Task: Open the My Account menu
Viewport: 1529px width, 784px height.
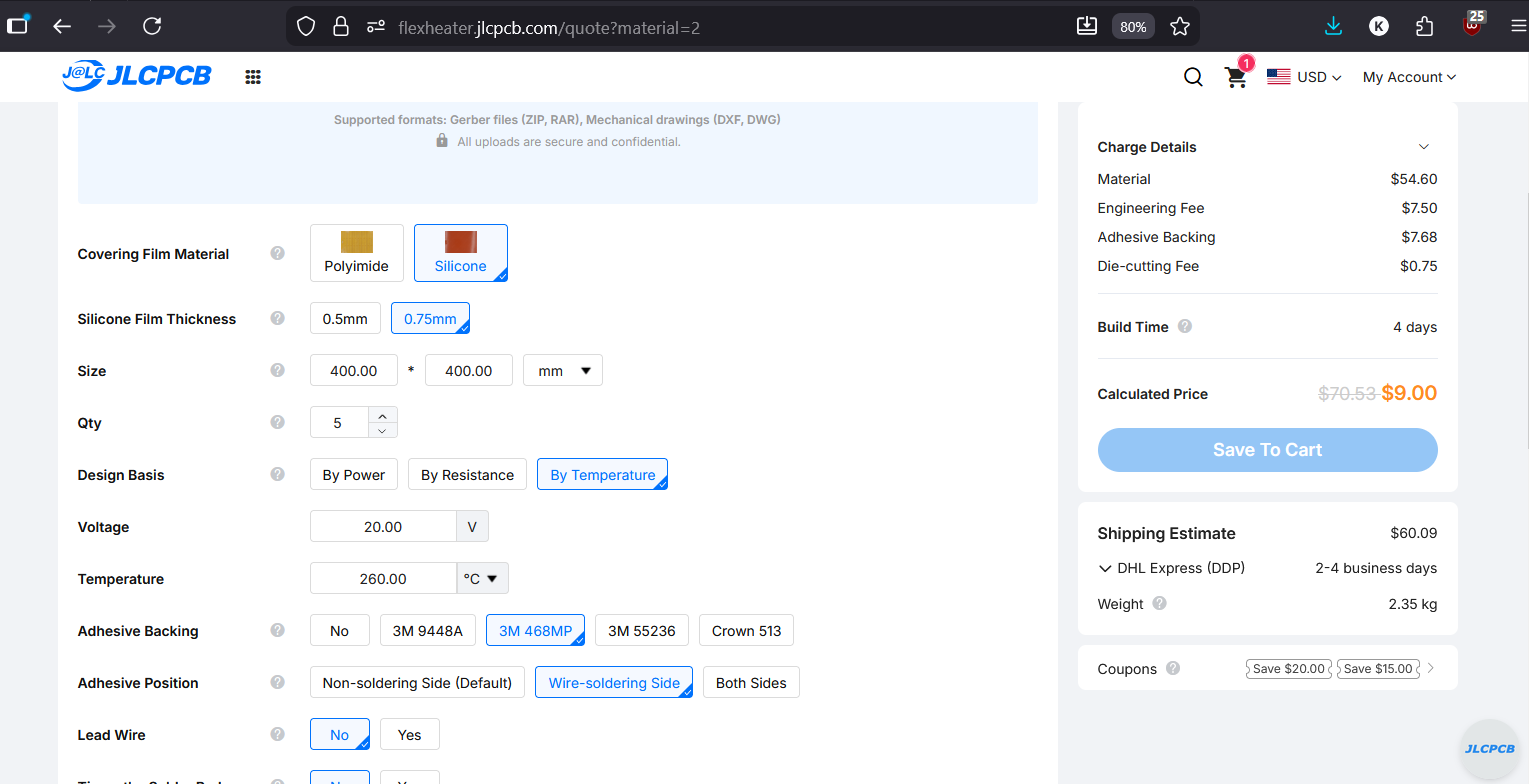Action: coord(1409,77)
